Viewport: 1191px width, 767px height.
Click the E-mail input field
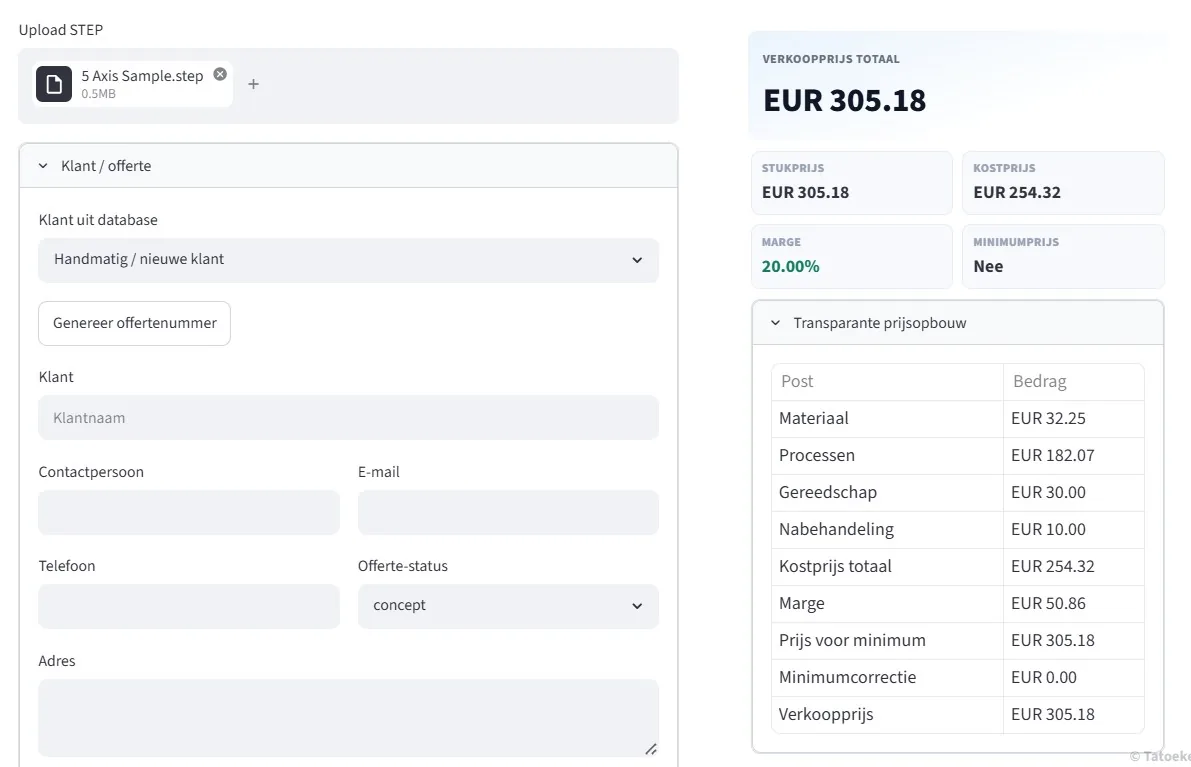coord(508,513)
